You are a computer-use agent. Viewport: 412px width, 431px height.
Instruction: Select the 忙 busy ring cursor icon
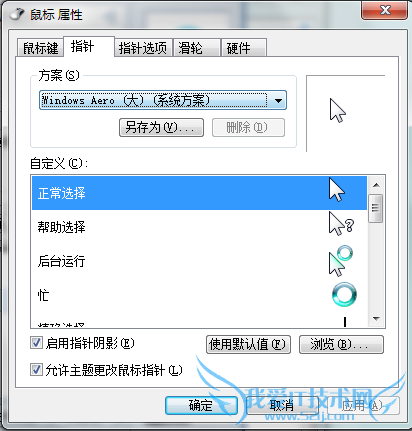[344, 295]
